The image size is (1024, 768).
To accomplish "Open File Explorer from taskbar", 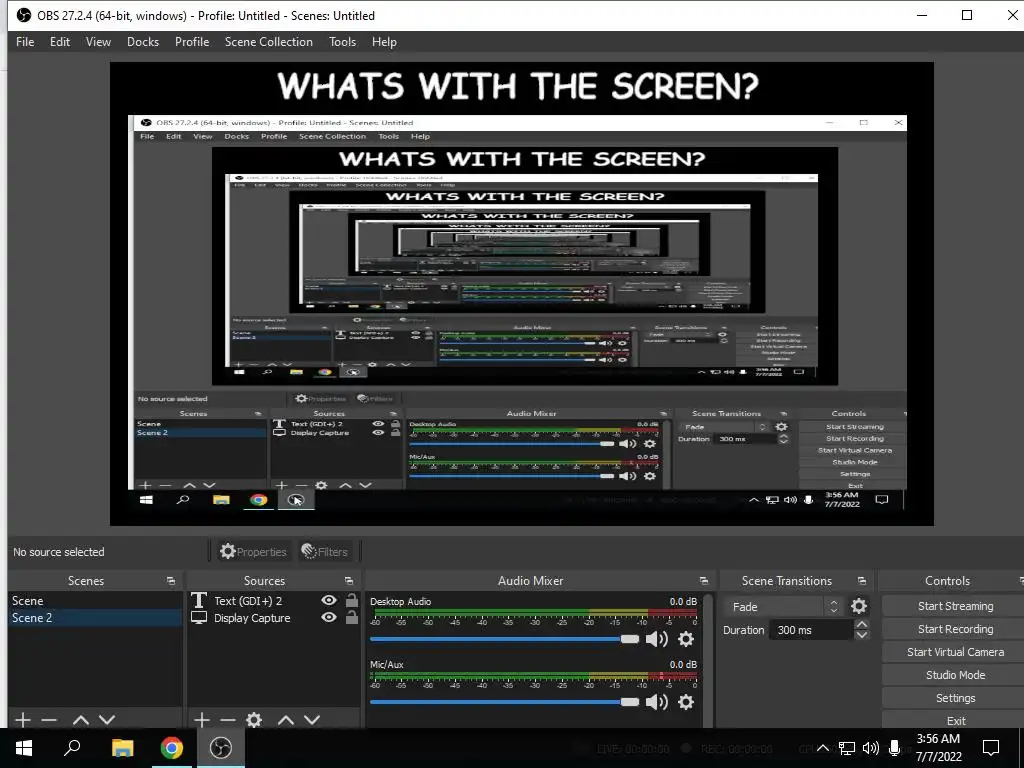I will pos(122,748).
